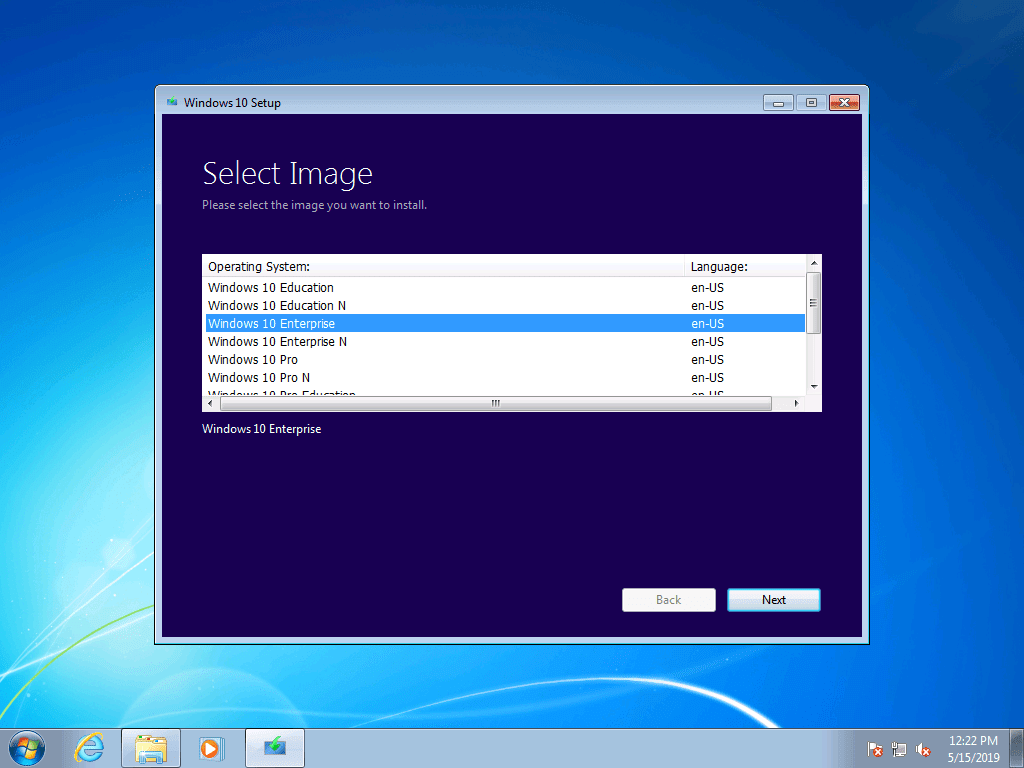
Task: Open the clock showing 12:22 PM
Action: 973,749
